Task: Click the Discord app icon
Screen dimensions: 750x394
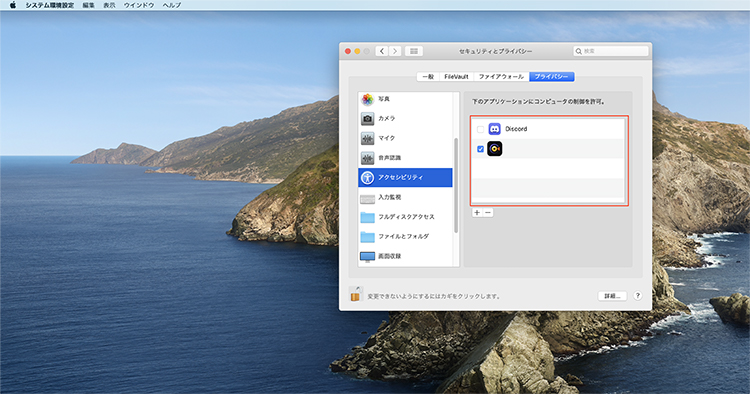Action: point(495,129)
